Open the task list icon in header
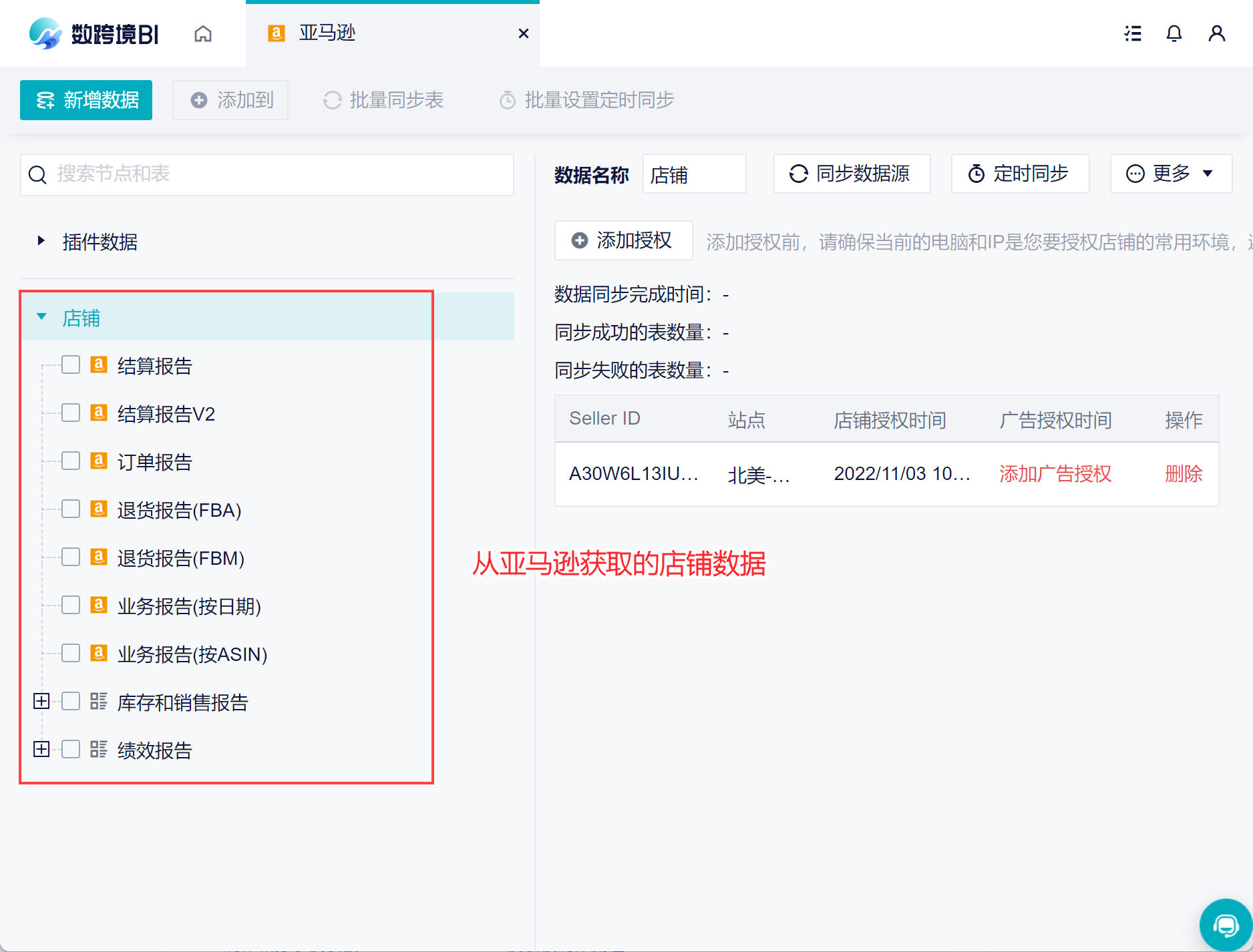Viewport: 1253px width, 952px height. (x=1133, y=33)
